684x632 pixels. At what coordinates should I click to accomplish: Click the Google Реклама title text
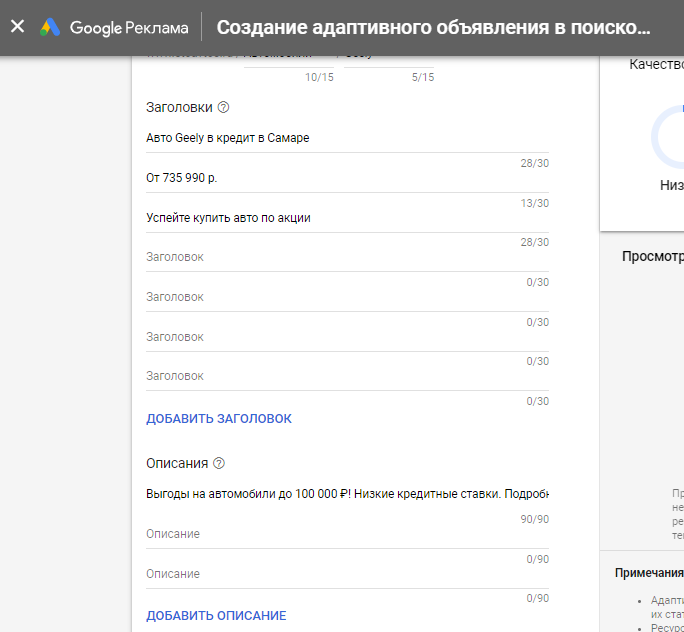pyautogui.click(x=129, y=27)
